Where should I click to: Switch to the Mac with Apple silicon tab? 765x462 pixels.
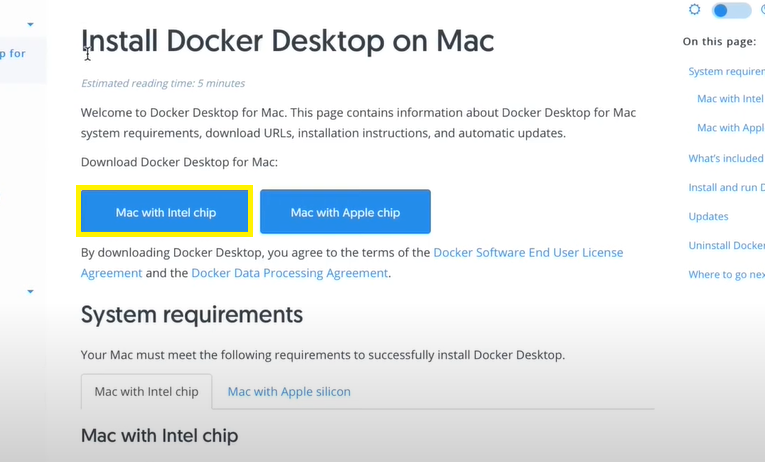(x=289, y=392)
